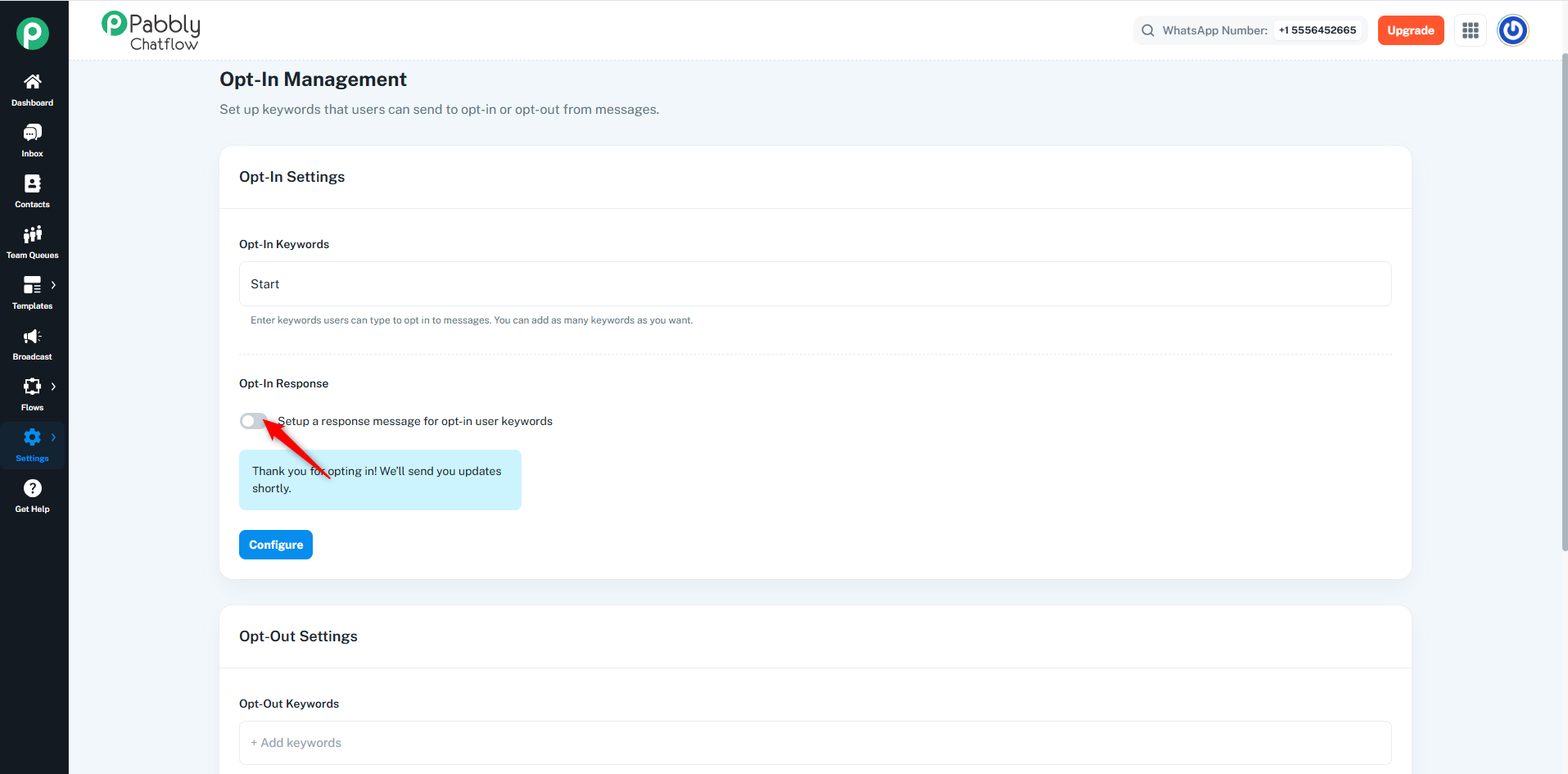This screenshot has height=774, width=1568.
Task: Click the Opt-Out Add keywords field
Action: tap(815, 743)
